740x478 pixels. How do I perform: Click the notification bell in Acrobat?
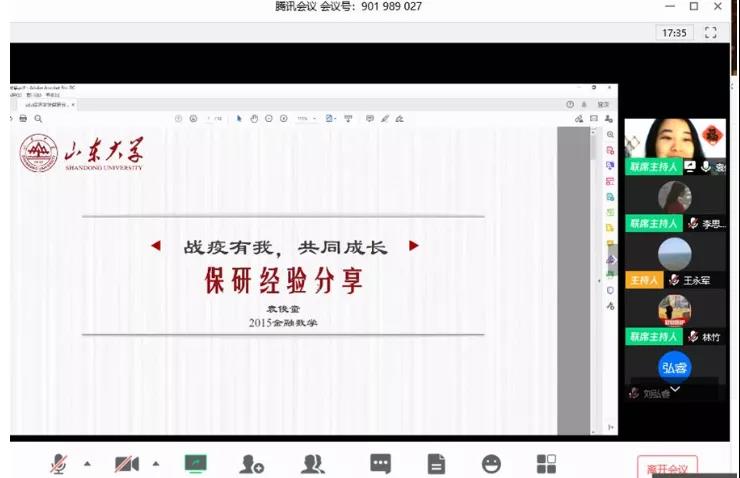point(584,104)
